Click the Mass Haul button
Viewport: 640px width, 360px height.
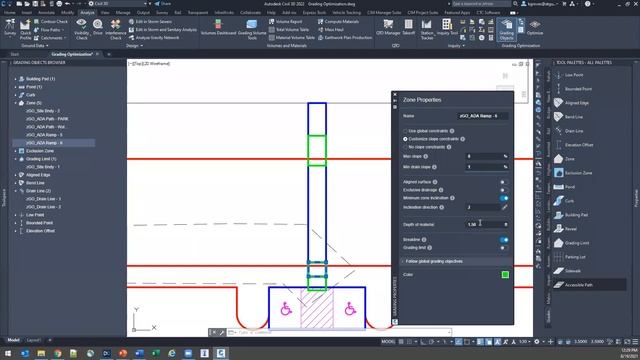(x=331, y=30)
